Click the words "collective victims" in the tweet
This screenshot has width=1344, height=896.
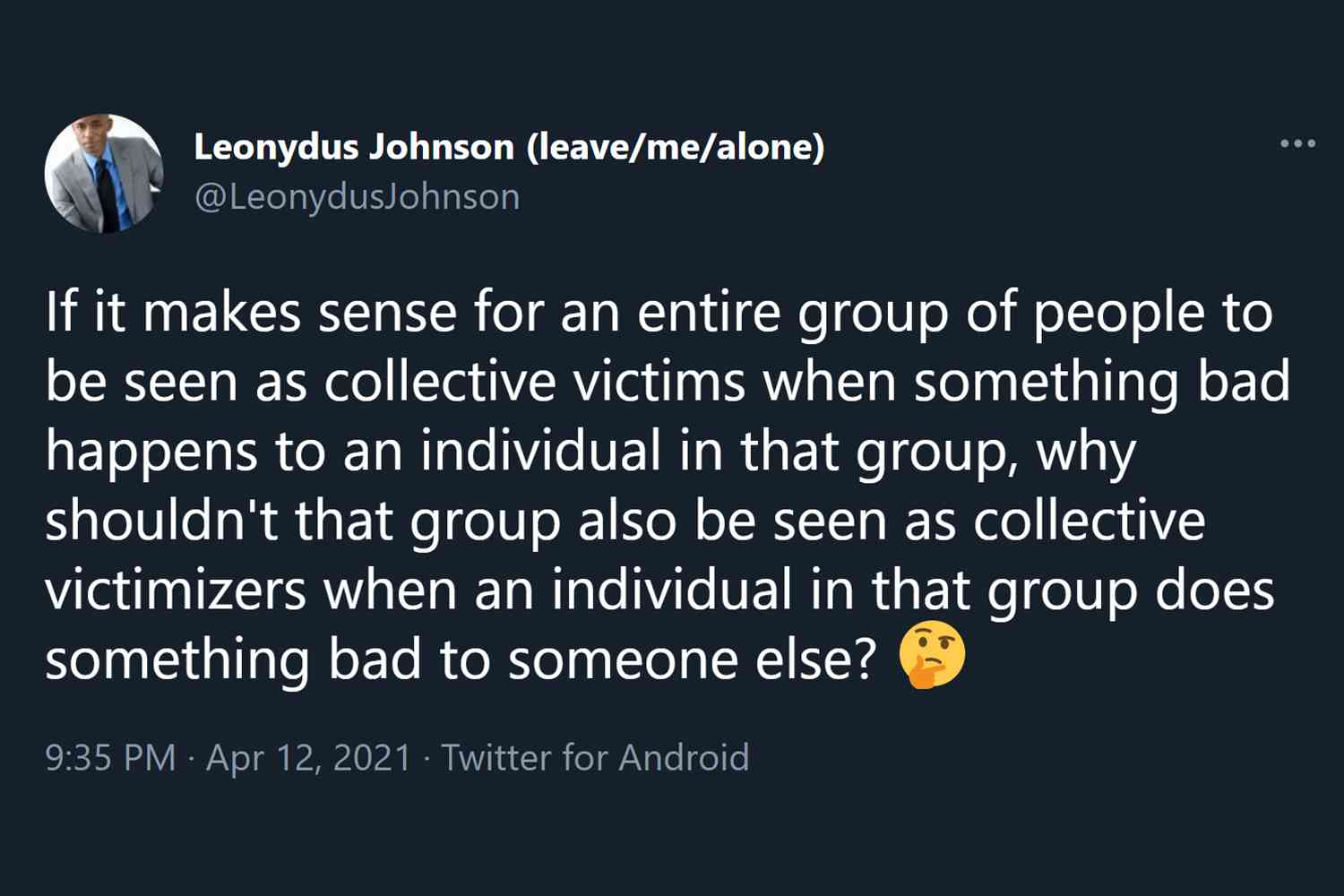(x=535, y=383)
